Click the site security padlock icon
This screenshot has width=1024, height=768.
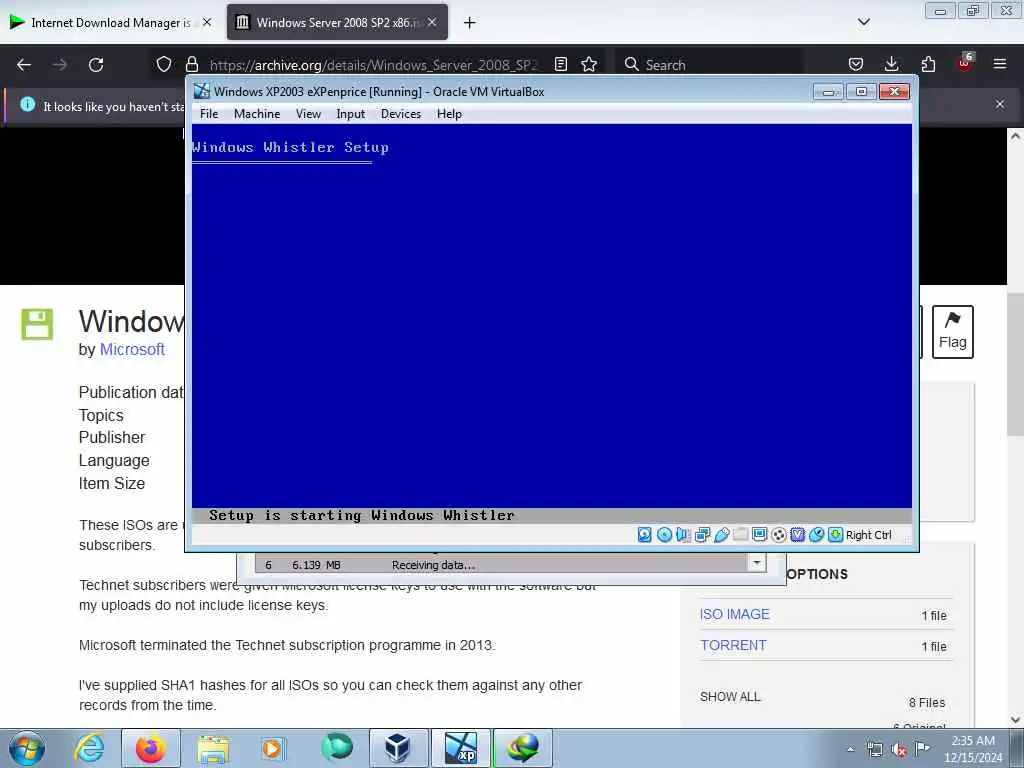click(x=191, y=64)
